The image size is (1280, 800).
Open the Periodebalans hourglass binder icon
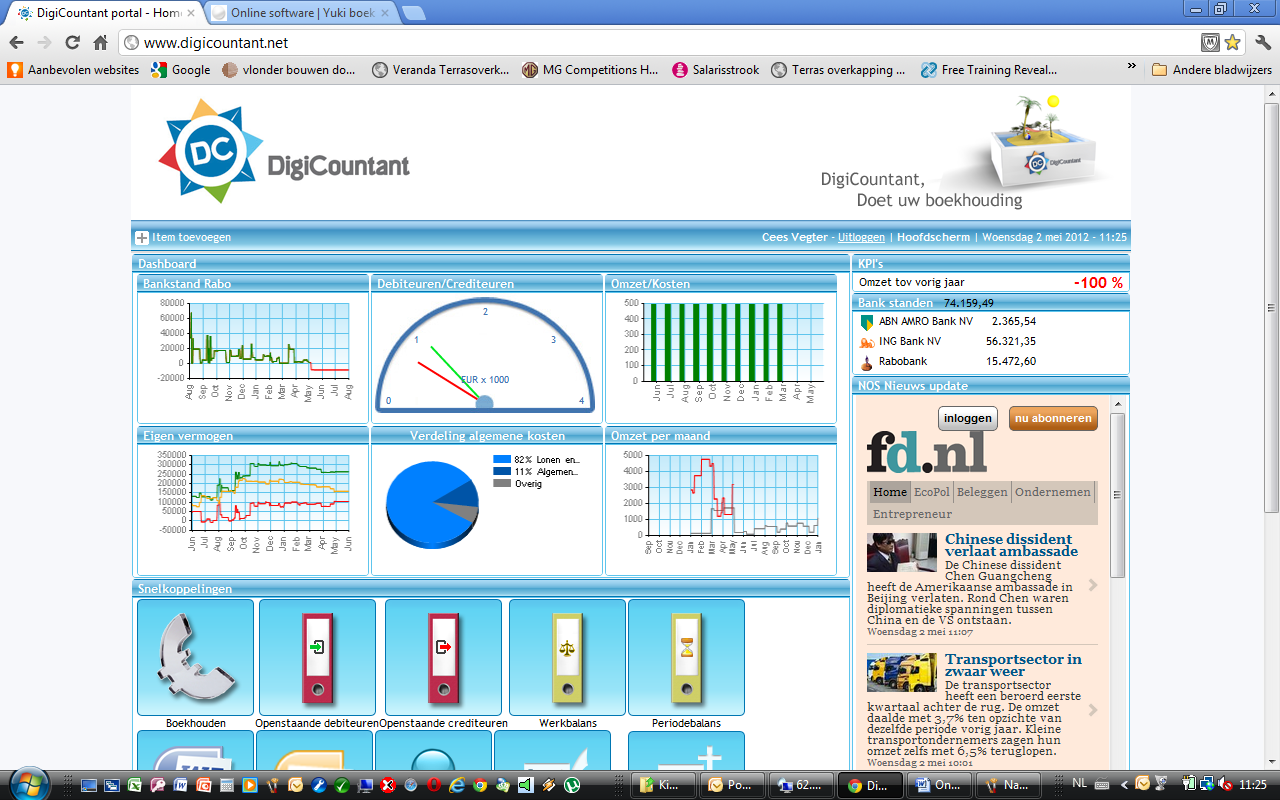(x=686, y=657)
